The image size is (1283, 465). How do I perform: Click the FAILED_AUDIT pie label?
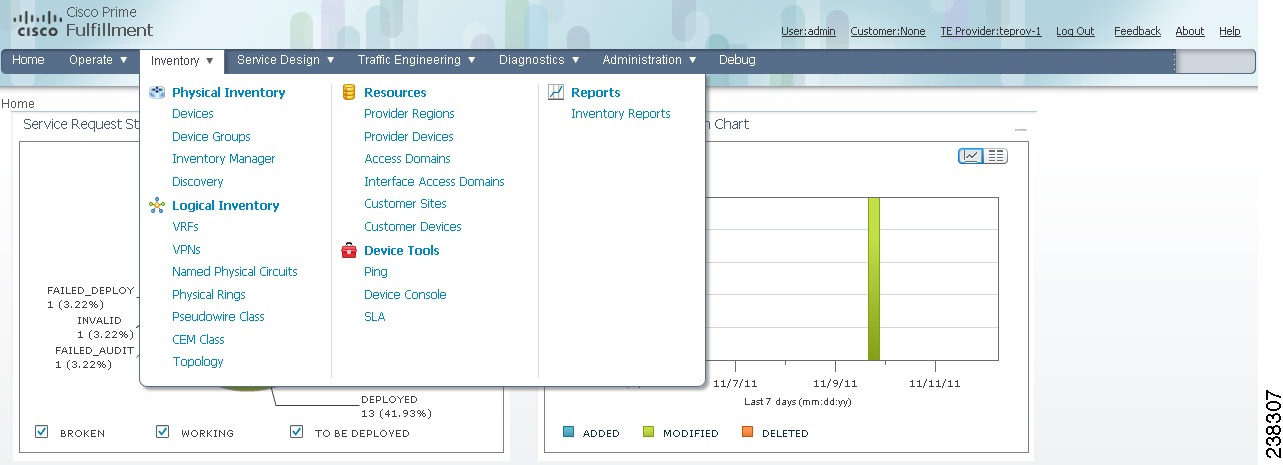[x=94, y=358]
